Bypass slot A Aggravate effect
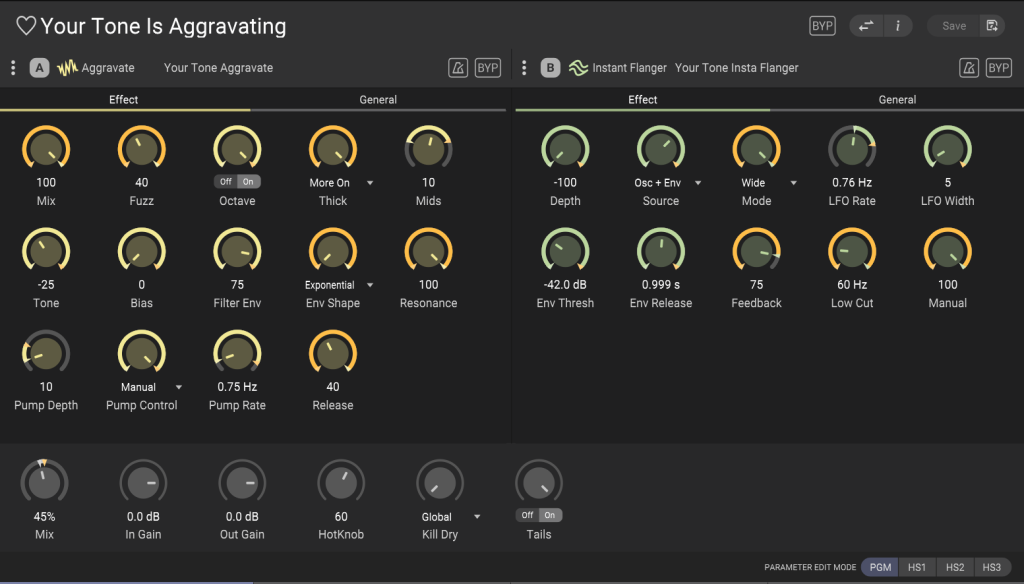This screenshot has width=1024, height=584. coord(487,68)
